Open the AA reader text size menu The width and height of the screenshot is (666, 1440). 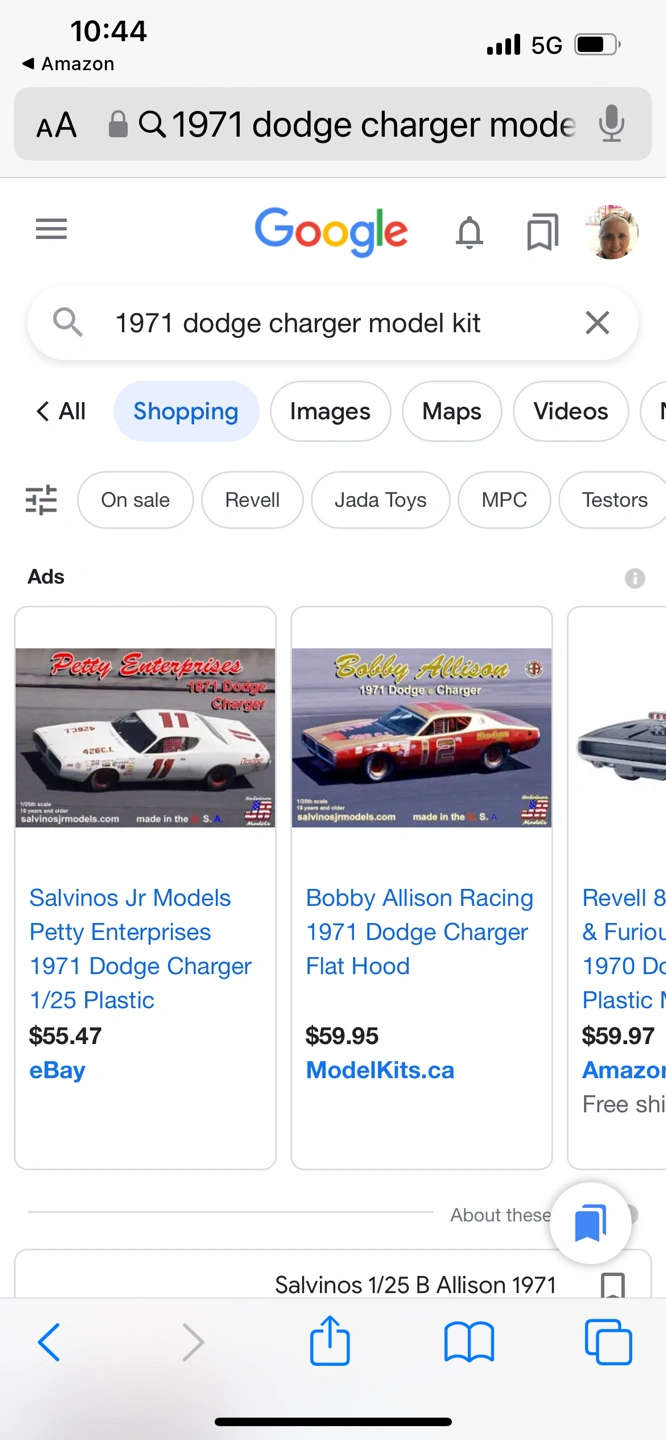[56, 126]
